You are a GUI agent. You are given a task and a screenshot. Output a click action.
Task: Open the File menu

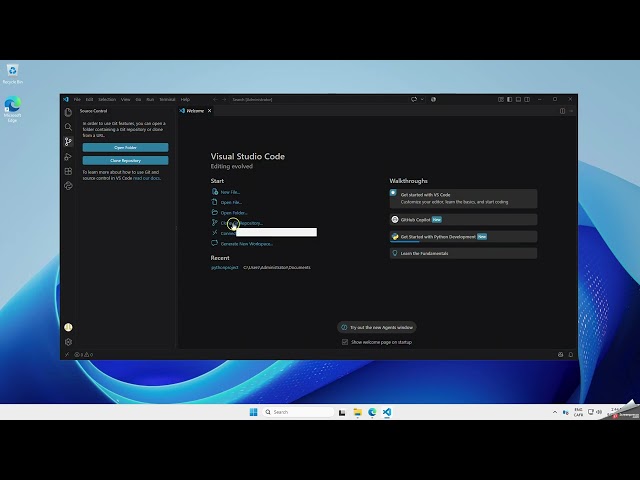[x=77, y=99]
